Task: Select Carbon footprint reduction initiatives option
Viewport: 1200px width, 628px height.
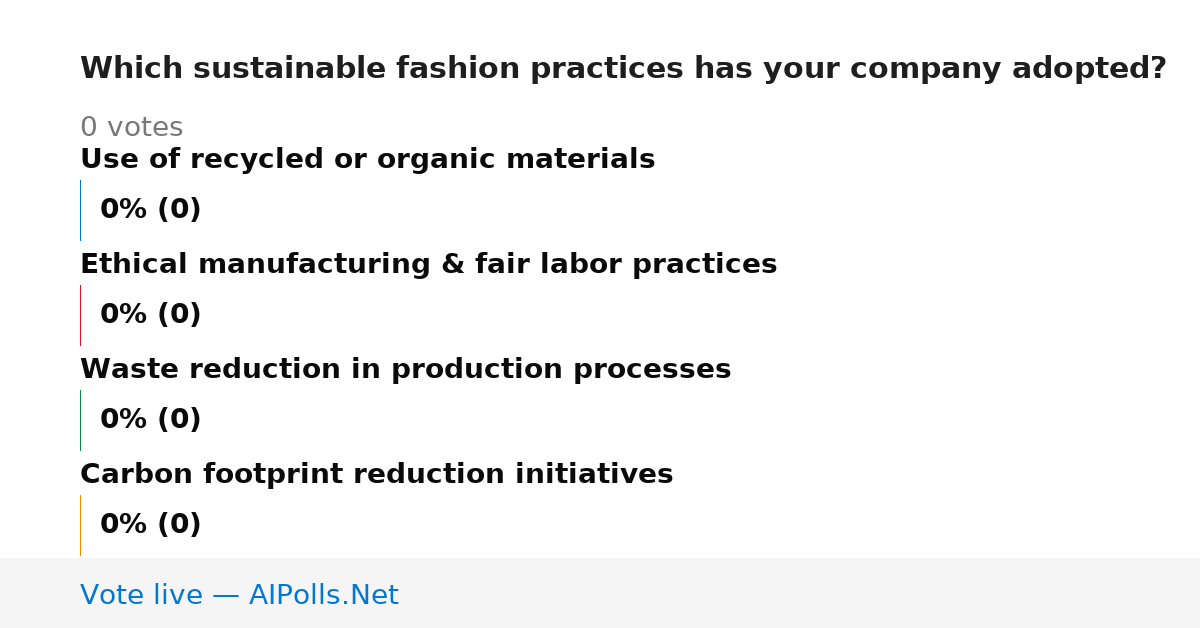Action: coord(376,475)
